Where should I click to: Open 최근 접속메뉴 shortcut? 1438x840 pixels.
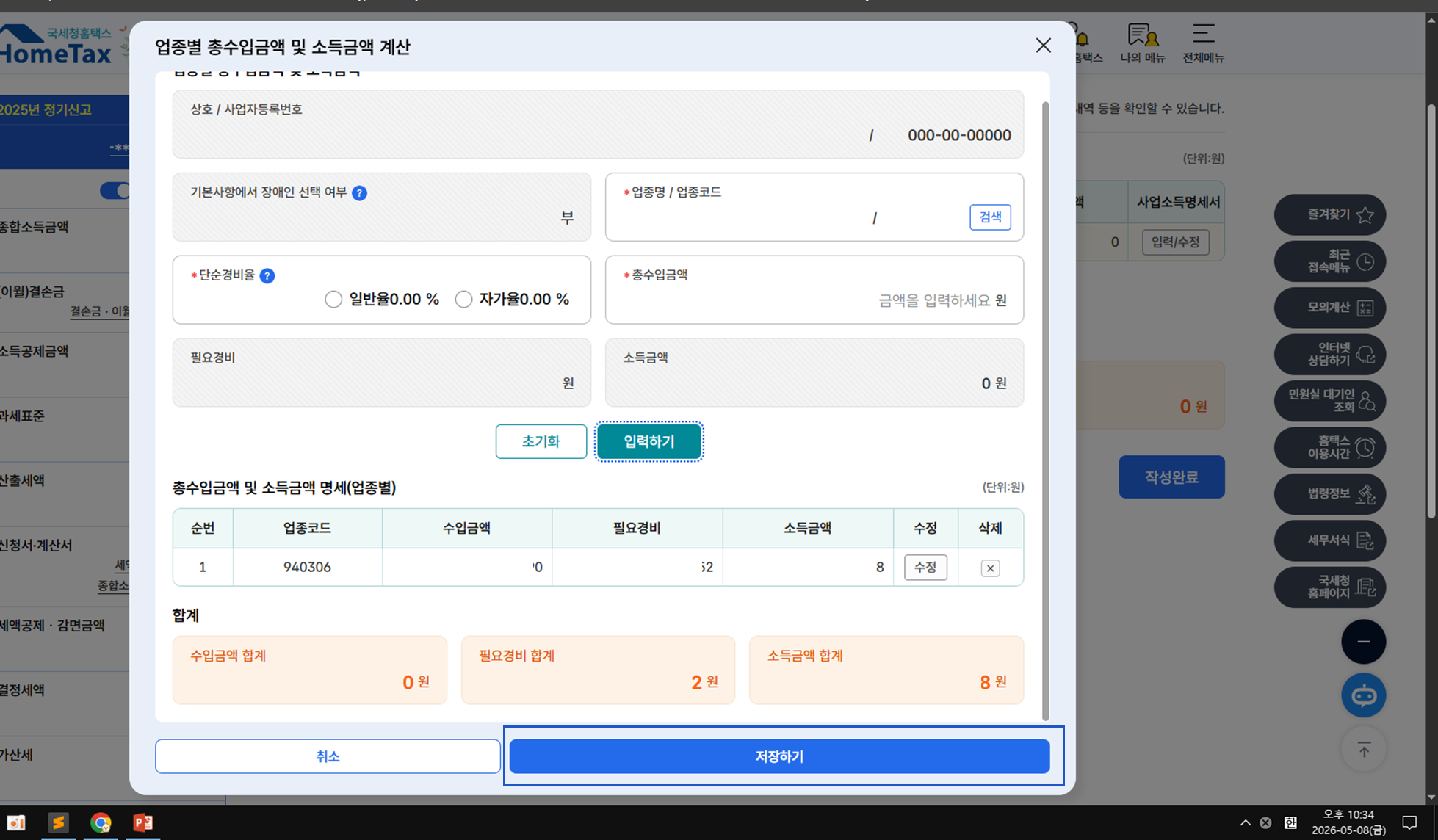tap(1330, 261)
